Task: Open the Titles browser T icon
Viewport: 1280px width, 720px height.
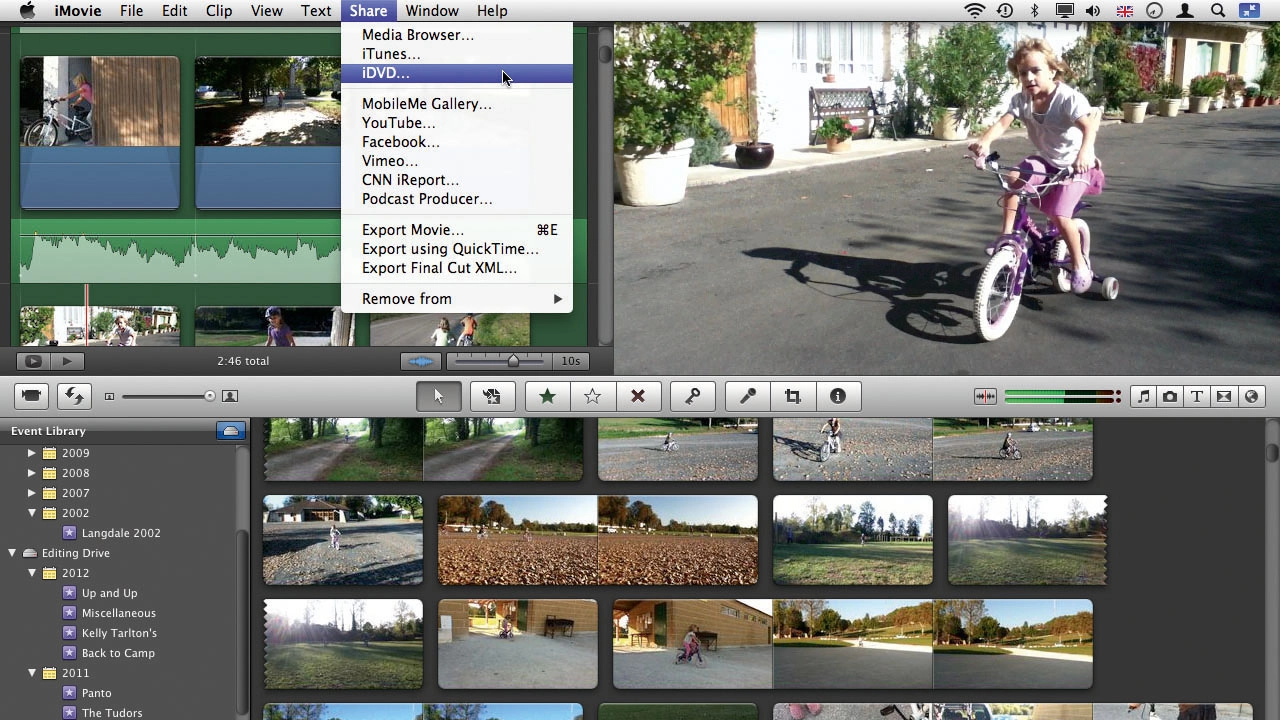Action: tap(1197, 397)
